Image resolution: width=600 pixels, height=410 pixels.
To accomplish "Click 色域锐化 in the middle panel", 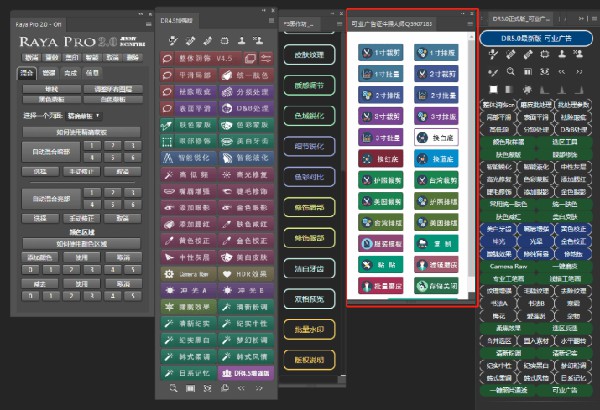I will pos(309,116).
